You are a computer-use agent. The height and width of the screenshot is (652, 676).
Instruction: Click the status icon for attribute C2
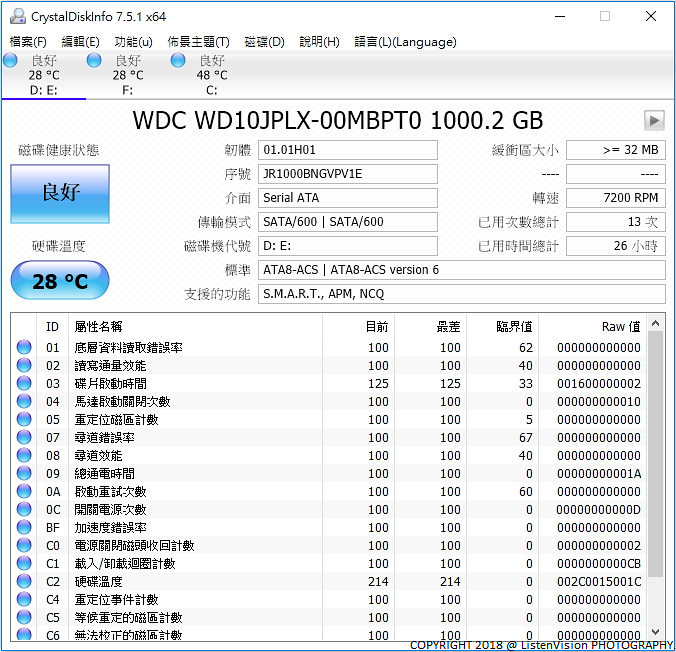click(24, 581)
